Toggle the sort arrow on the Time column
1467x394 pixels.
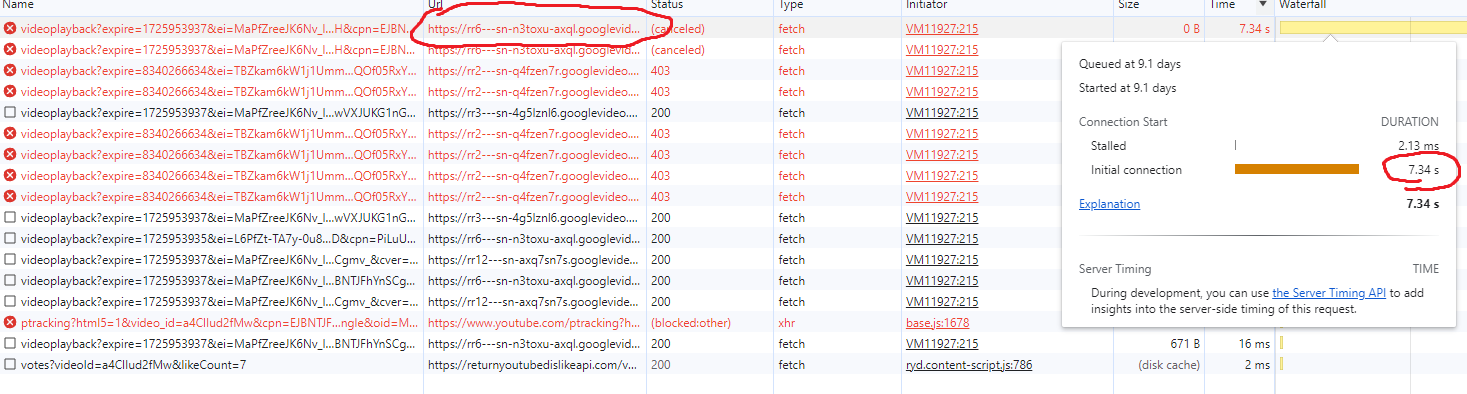click(1264, 5)
